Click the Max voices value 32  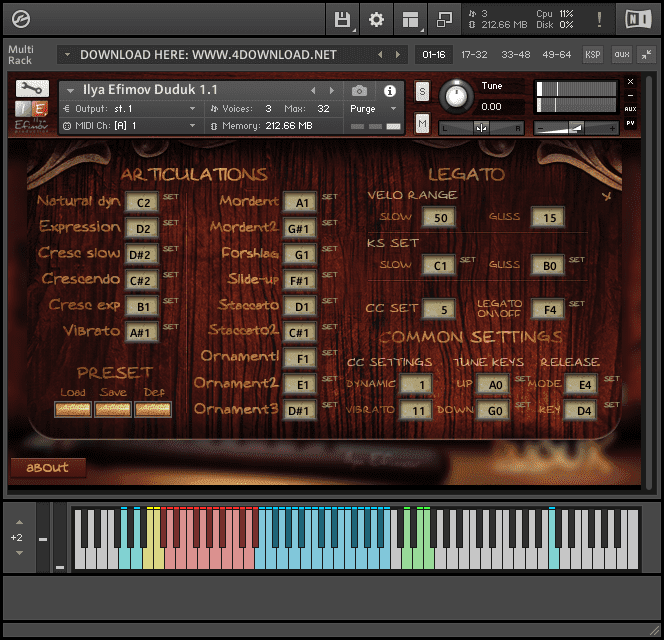(x=324, y=109)
